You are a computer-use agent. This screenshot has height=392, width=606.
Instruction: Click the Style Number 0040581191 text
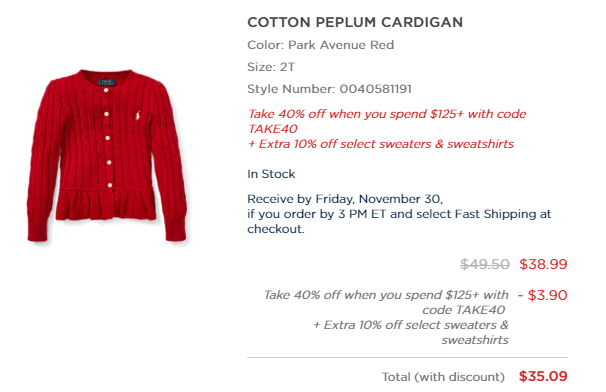click(x=329, y=89)
